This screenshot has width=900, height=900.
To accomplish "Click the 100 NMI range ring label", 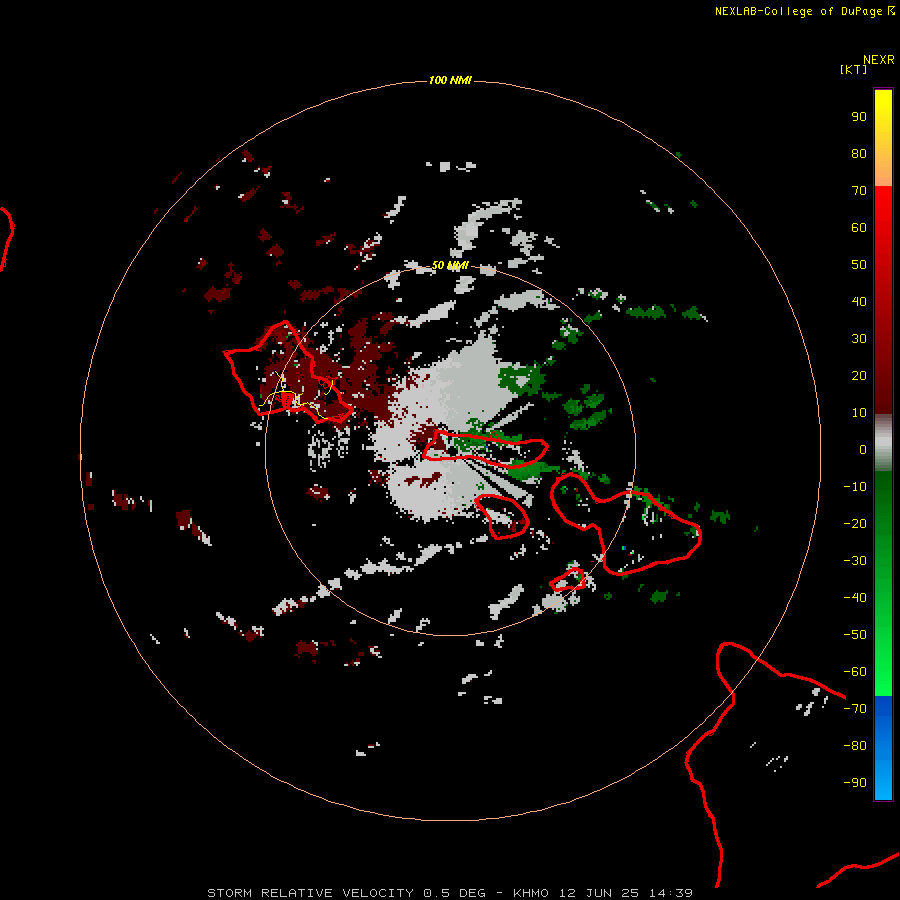I will (450, 80).
